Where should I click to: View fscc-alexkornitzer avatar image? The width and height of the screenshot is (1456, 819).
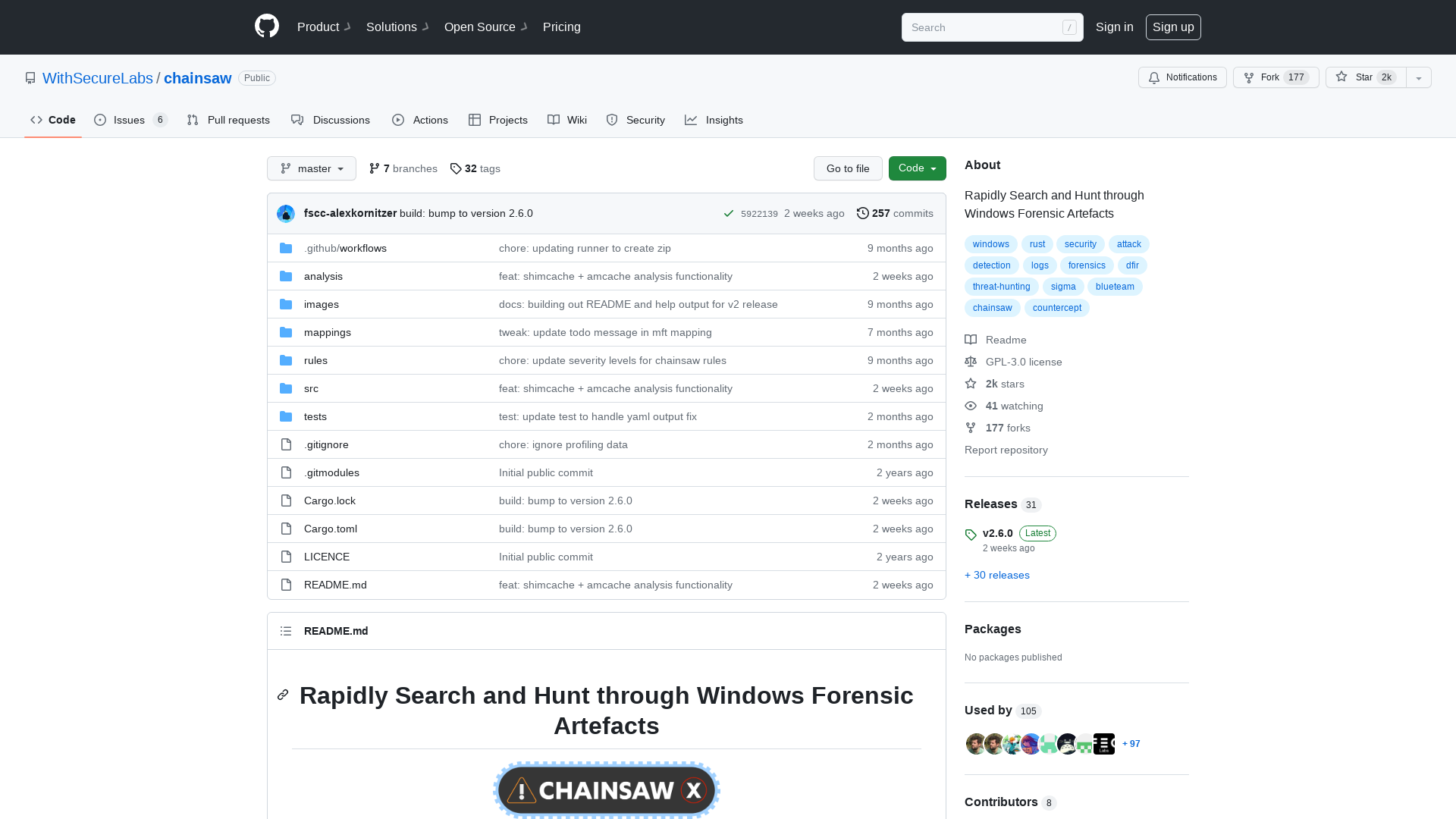tap(286, 214)
